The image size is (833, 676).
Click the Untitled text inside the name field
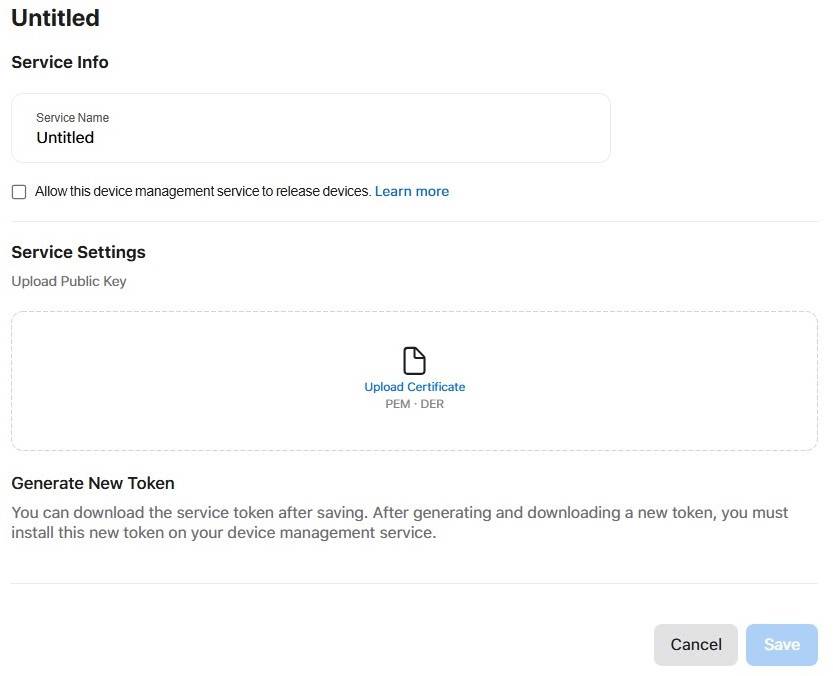click(x=65, y=138)
